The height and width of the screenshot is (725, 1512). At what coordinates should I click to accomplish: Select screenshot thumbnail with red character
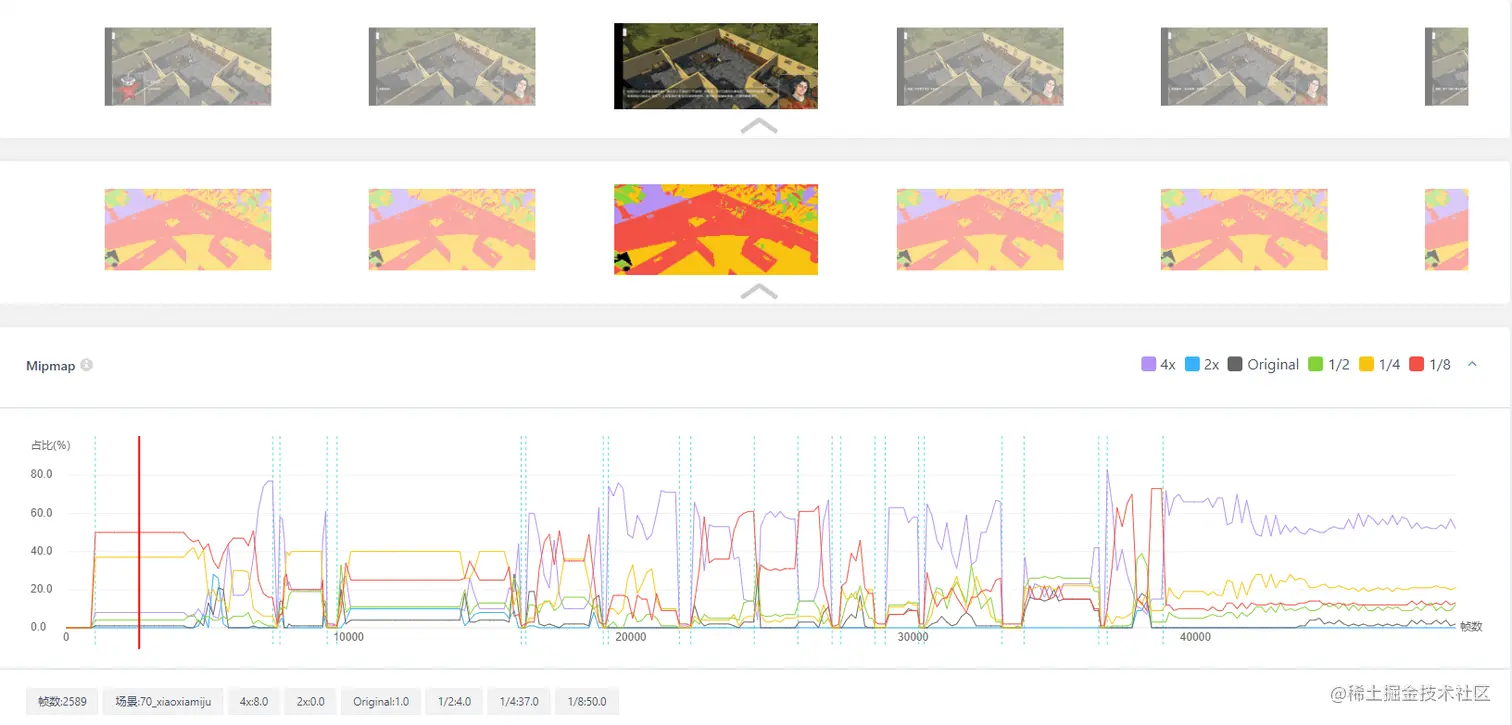188,66
